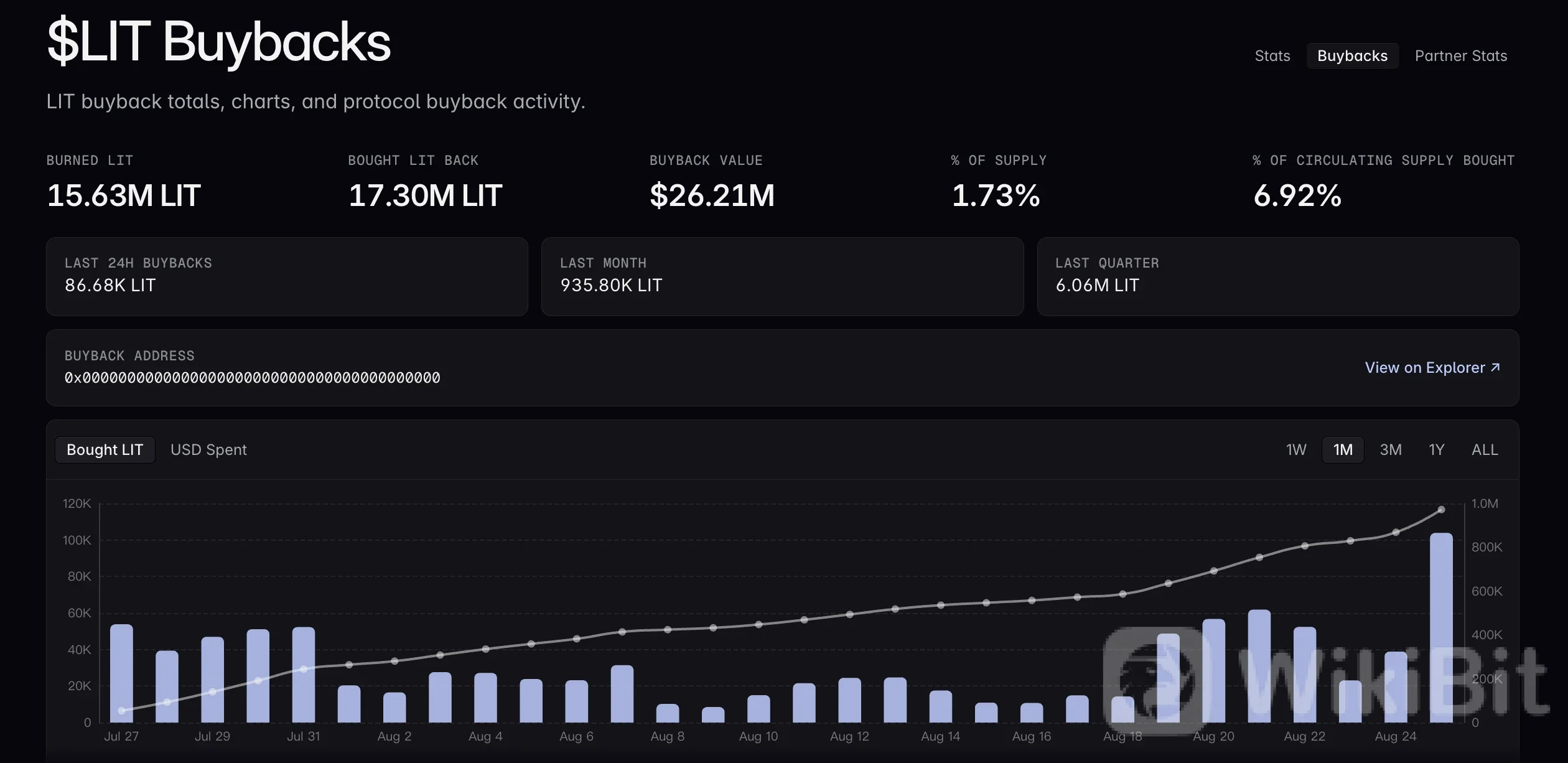Open the Last Month card
Image resolution: width=1568 pixels, height=763 pixels.
782,276
